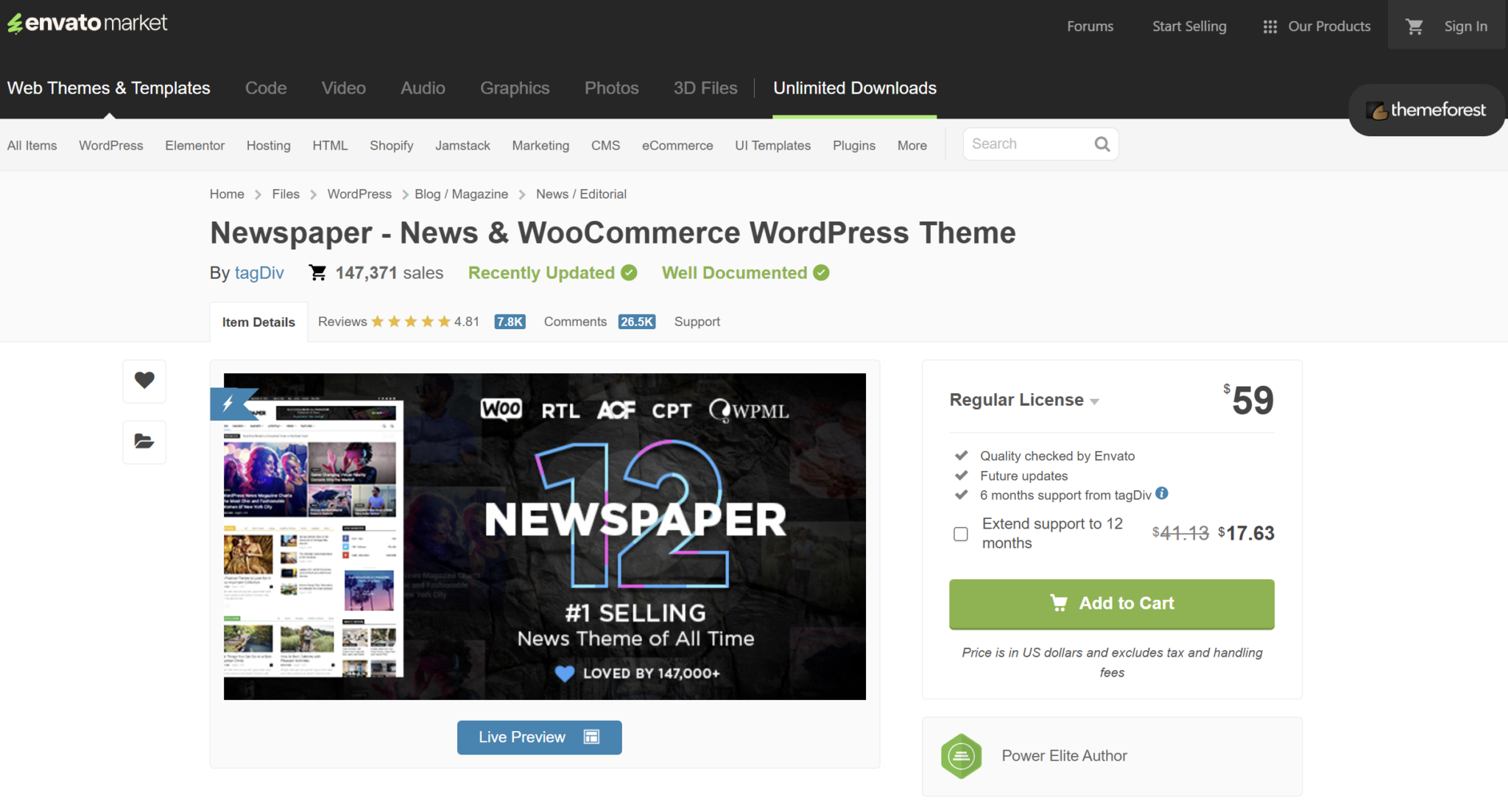Expand the More categories dropdown
Viewport: 1508px width, 812px height.
[x=912, y=145]
